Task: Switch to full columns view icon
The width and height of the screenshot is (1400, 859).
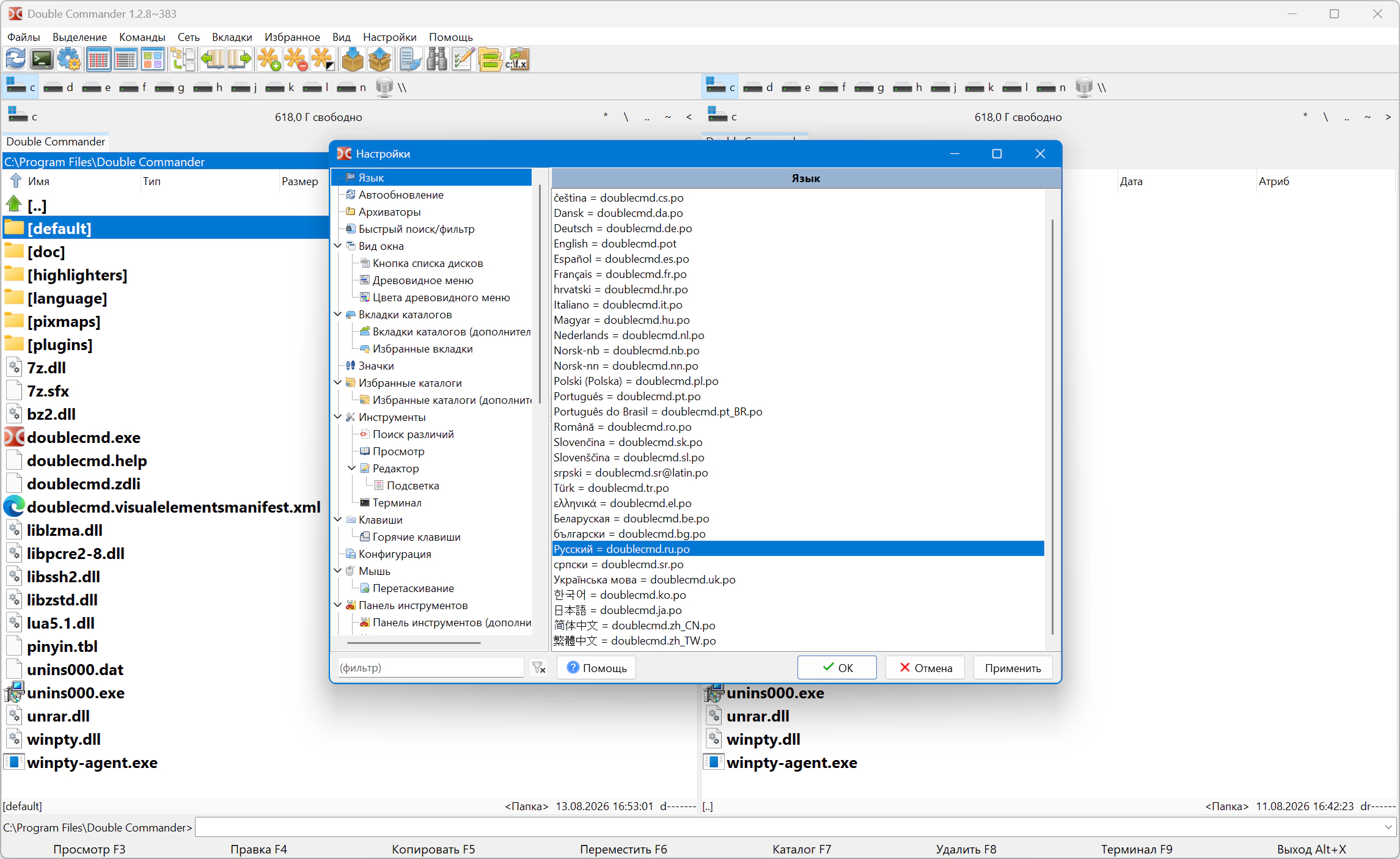Action: [98, 59]
